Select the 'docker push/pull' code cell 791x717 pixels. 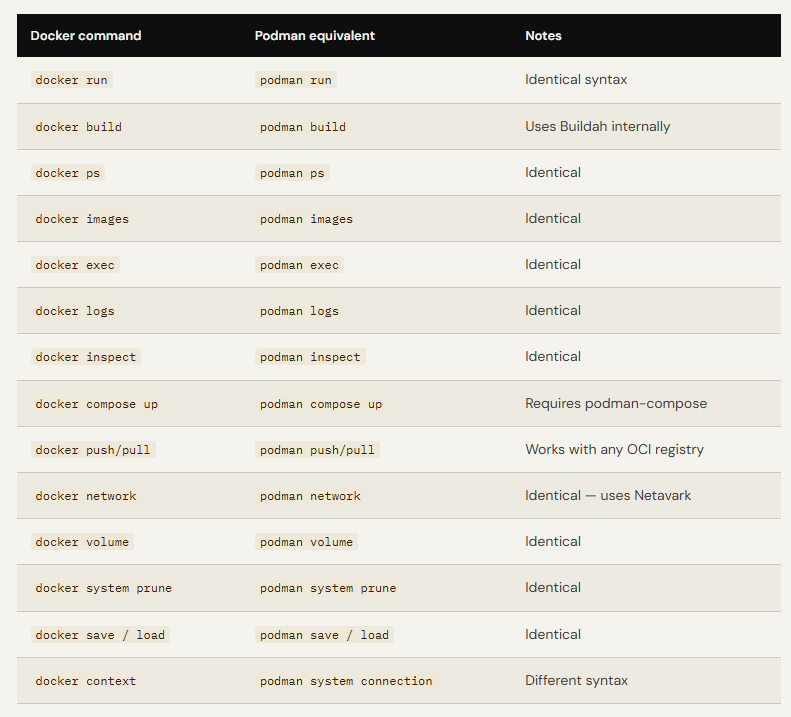pos(93,450)
